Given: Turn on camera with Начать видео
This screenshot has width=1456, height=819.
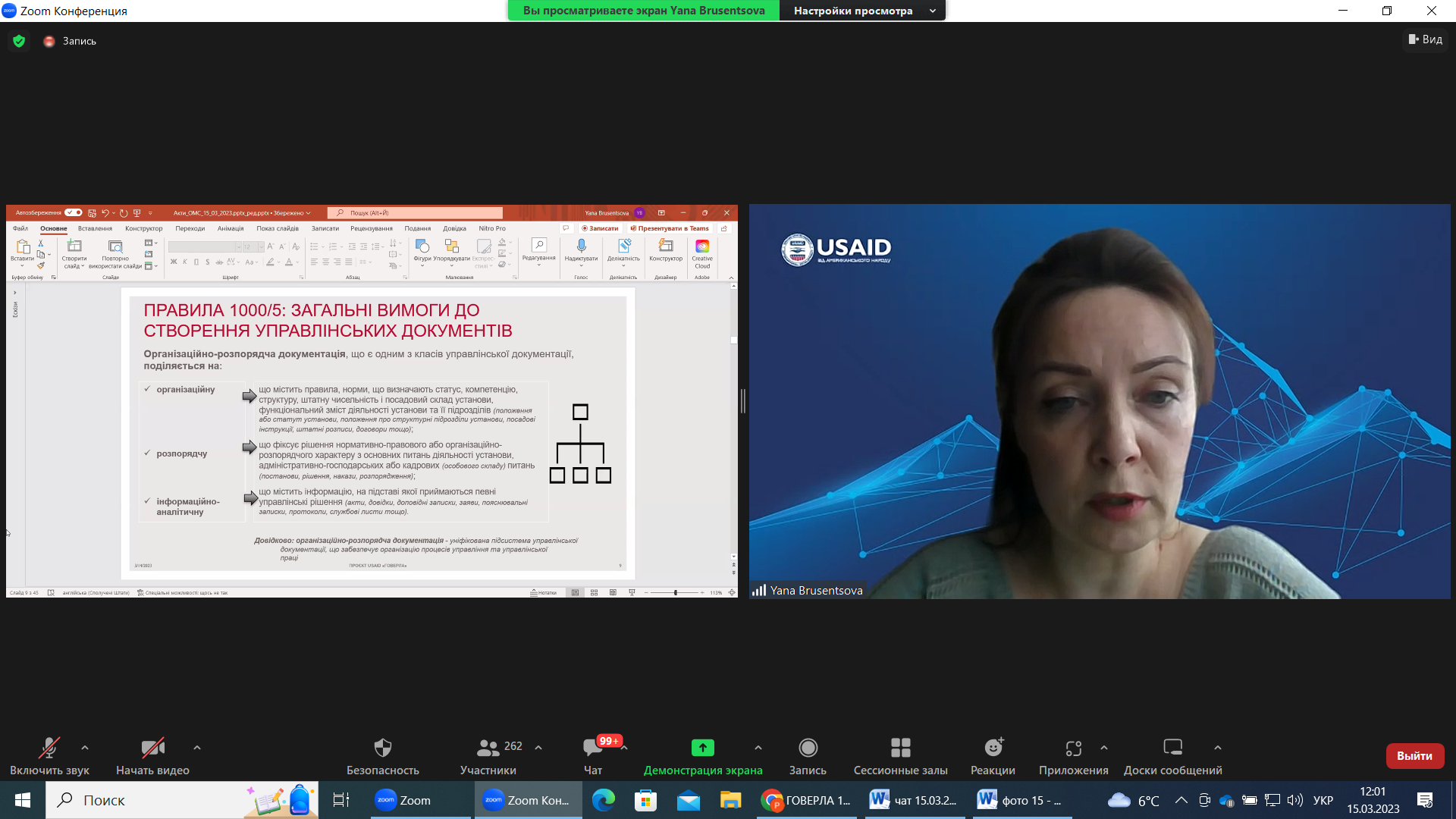Looking at the screenshot, I should tap(152, 748).
